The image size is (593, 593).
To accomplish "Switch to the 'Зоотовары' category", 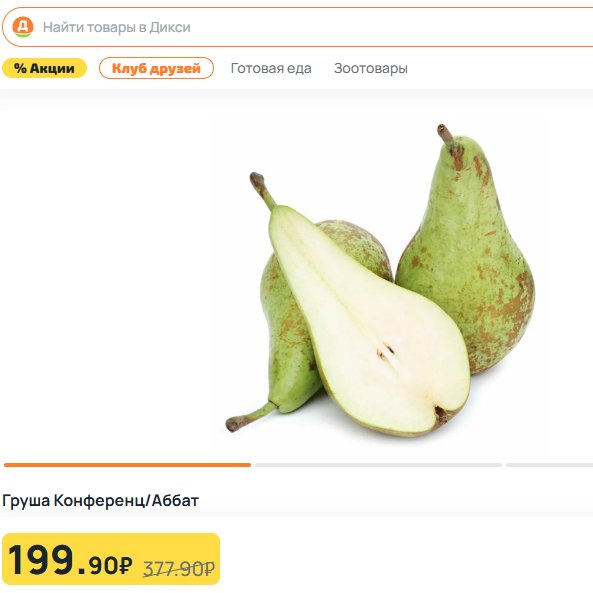I will tap(371, 68).
